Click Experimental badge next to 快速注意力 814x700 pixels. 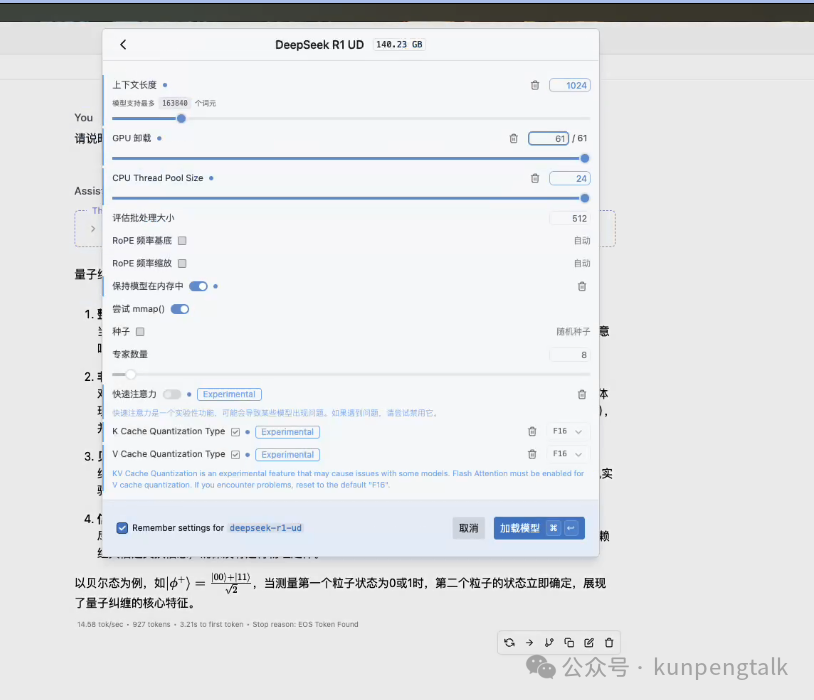click(x=229, y=394)
